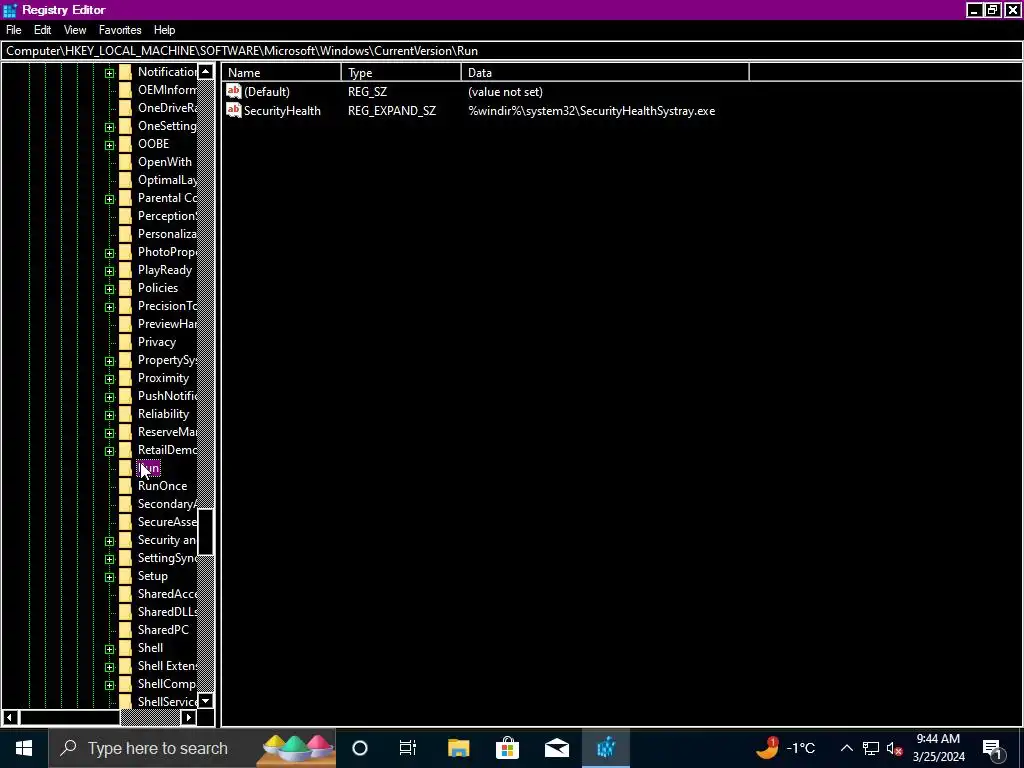The height and width of the screenshot is (768, 1024).
Task: Click Registry Editor taskbar icon
Action: (x=606, y=748)
